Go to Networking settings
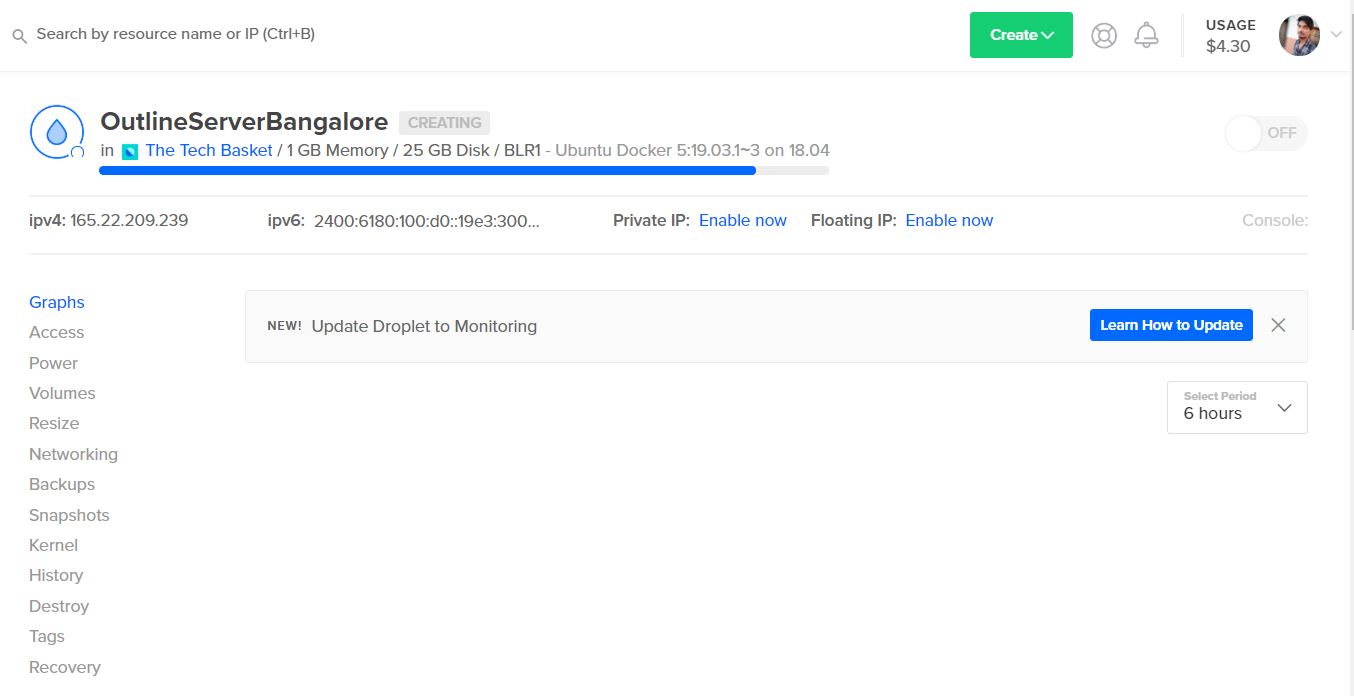The width and height of the screenshot is (1354, 696). coord(73,454)
